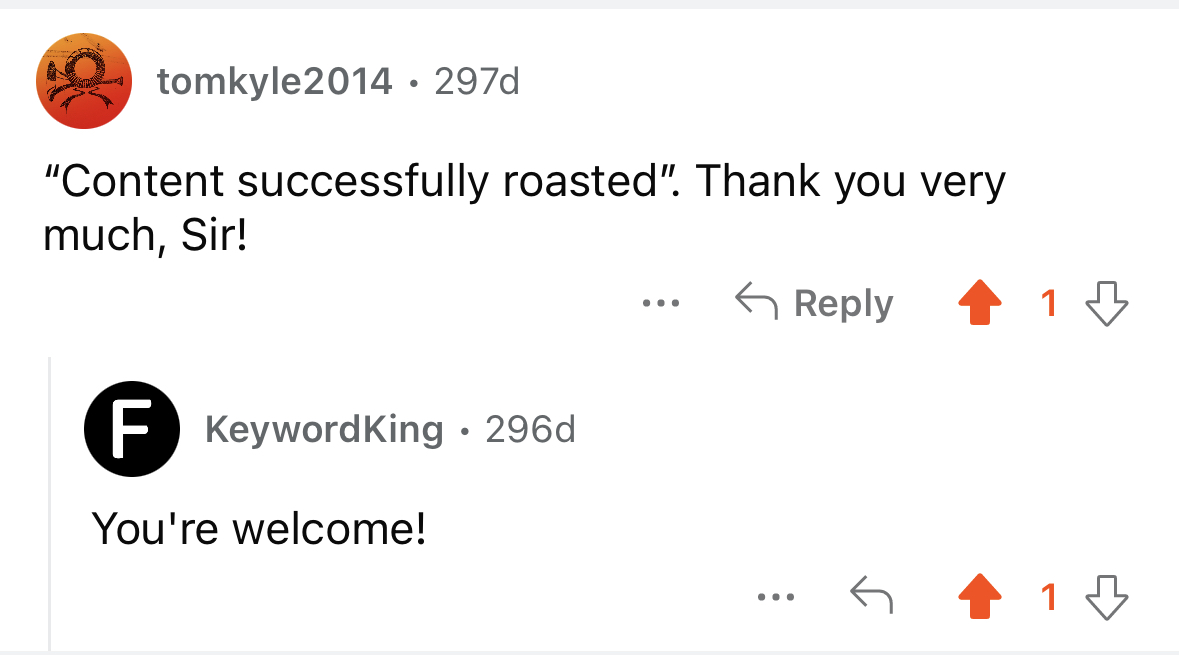The image size is (1179, 655).
Task: Downvote tomkyle2014's comment
Action: pos(1107,303)
